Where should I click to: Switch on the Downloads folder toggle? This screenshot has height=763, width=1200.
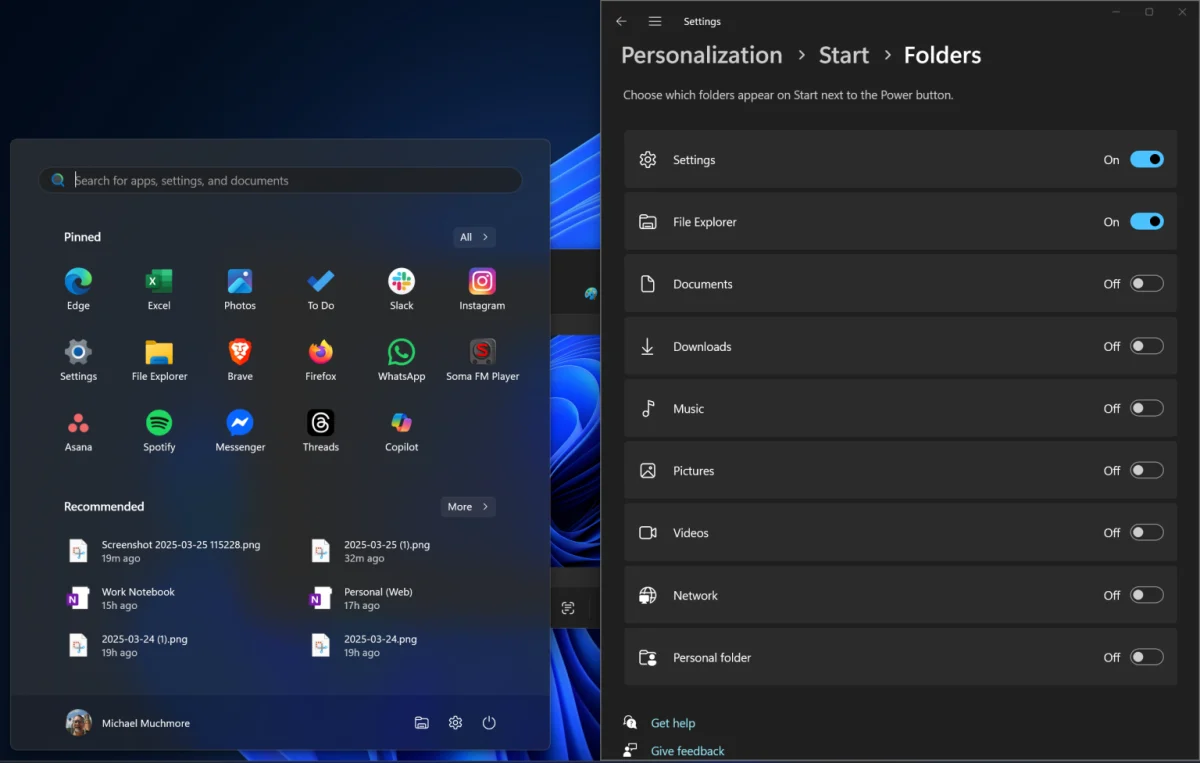coord(1146,346)
